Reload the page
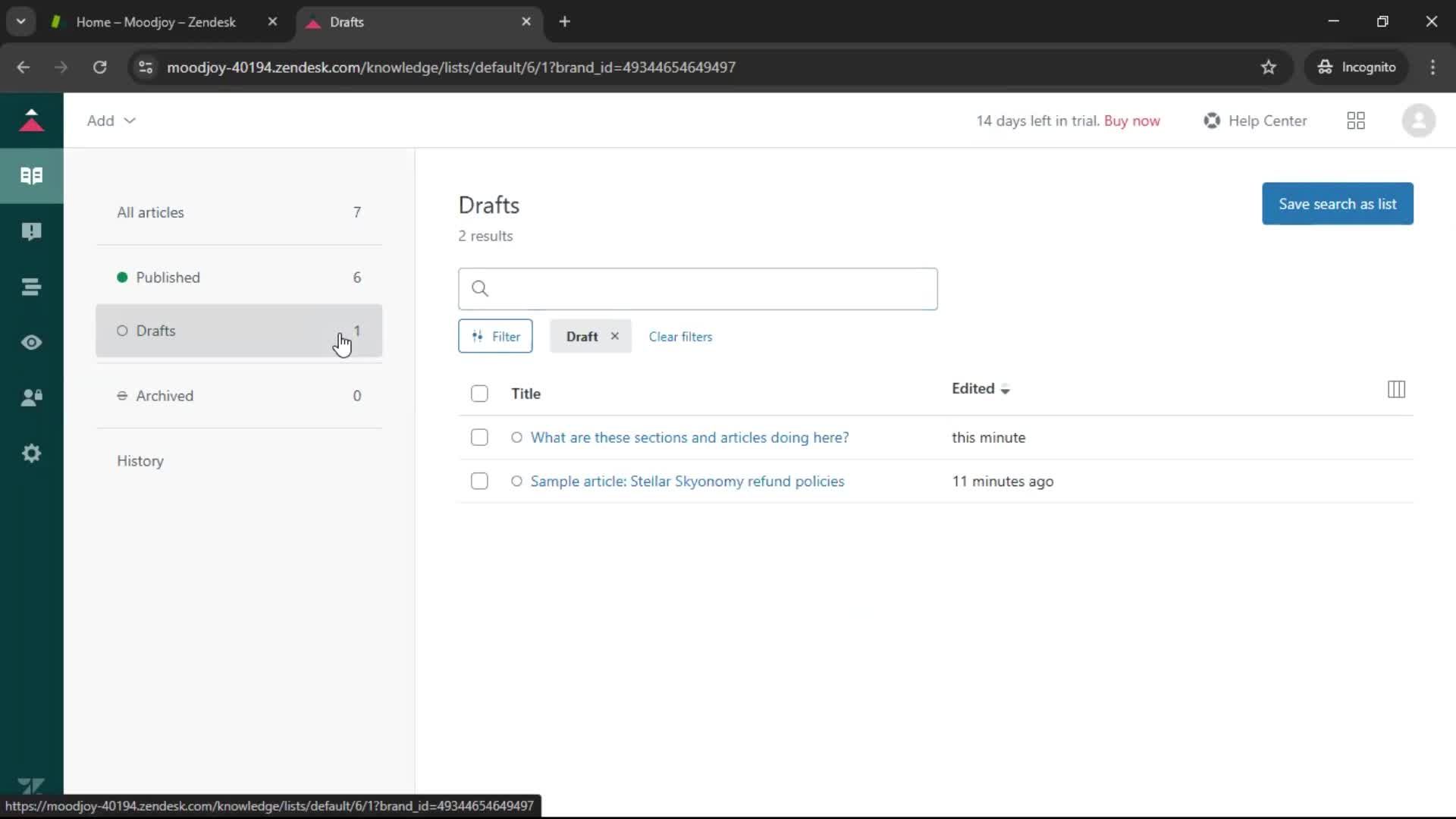This screenshot has width=1456, height=819. 99,67
